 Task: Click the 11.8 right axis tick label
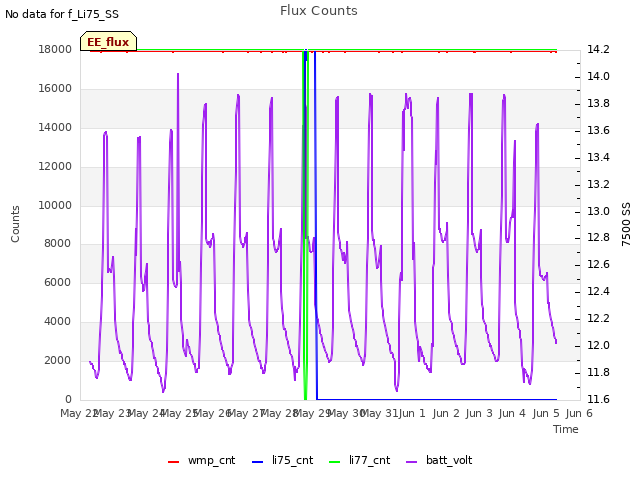point(598,372)
